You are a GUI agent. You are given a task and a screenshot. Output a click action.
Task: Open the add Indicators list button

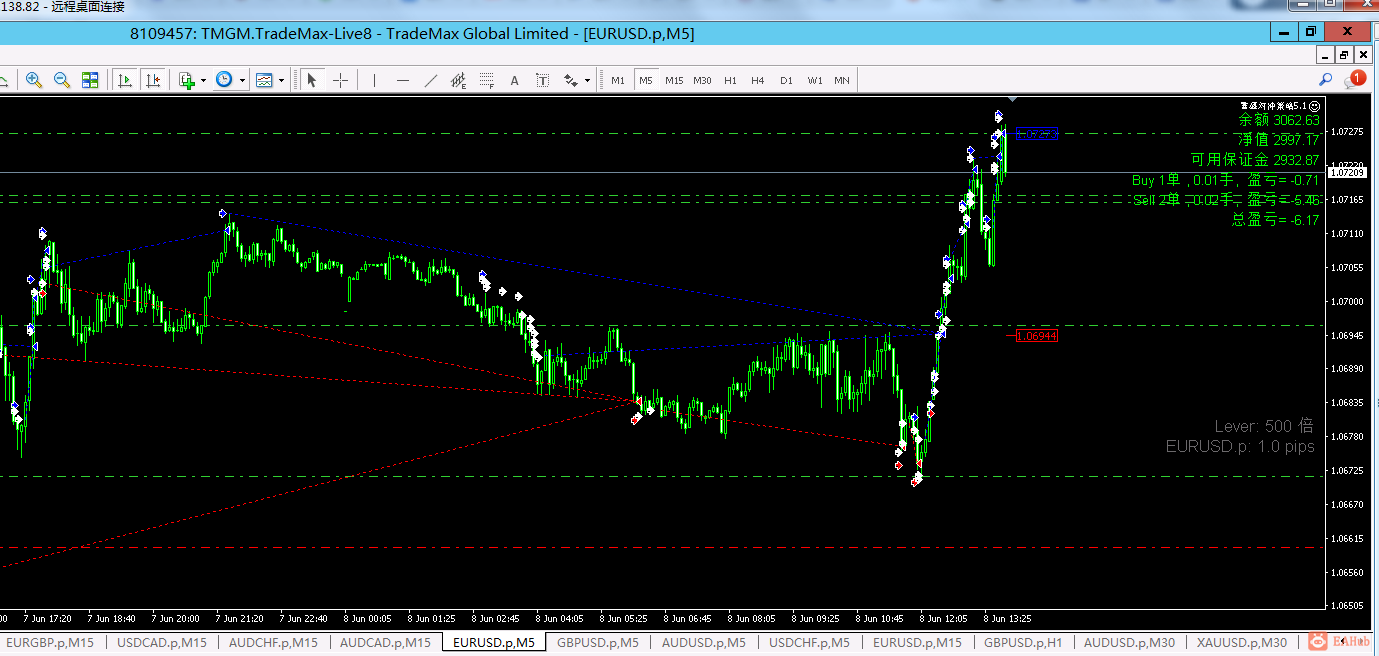pyautogui.click(x=187, y=80)
